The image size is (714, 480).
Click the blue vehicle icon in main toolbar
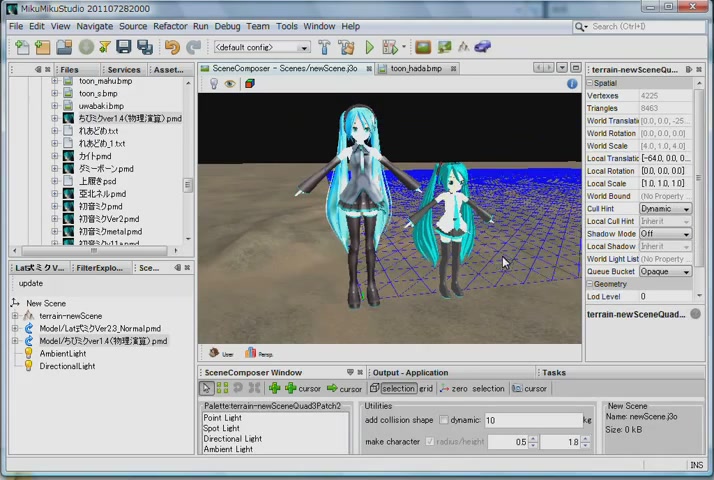point(483,46)
